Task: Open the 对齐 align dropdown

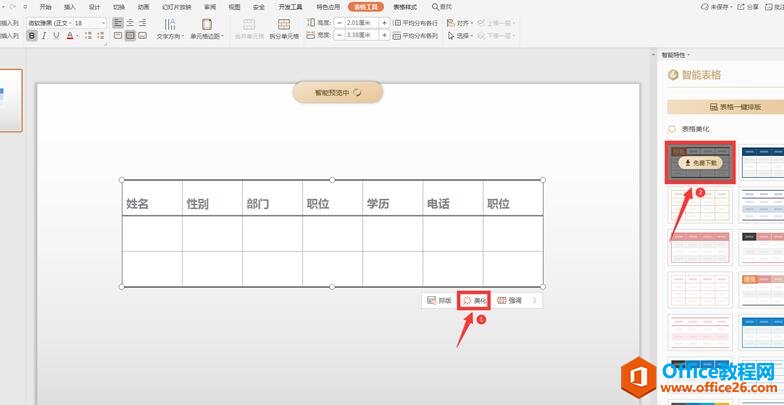Action: pos(458,22)
